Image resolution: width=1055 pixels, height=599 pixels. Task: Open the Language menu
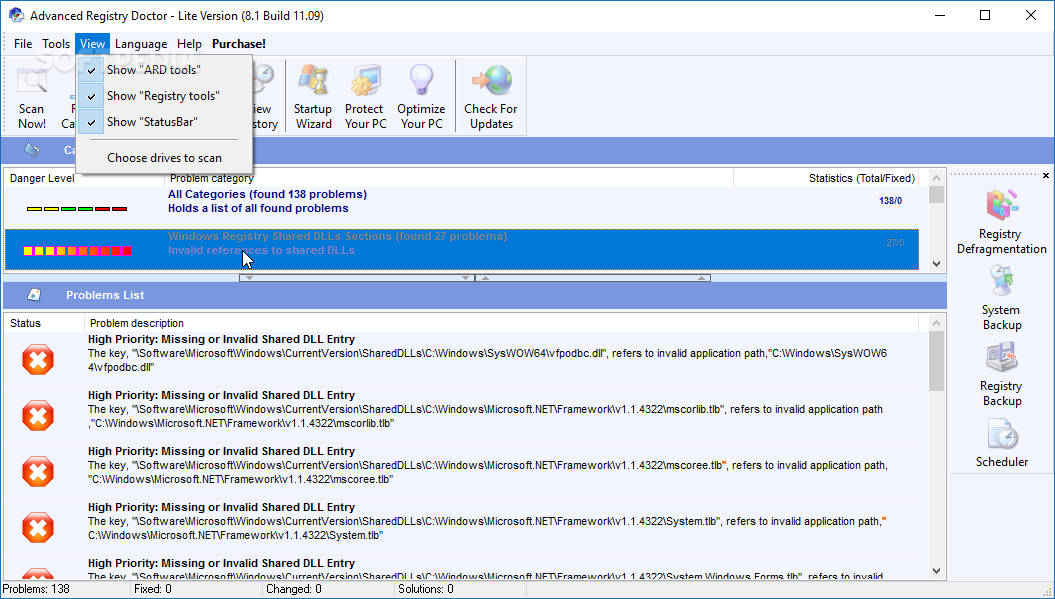[x=141, y=44]
